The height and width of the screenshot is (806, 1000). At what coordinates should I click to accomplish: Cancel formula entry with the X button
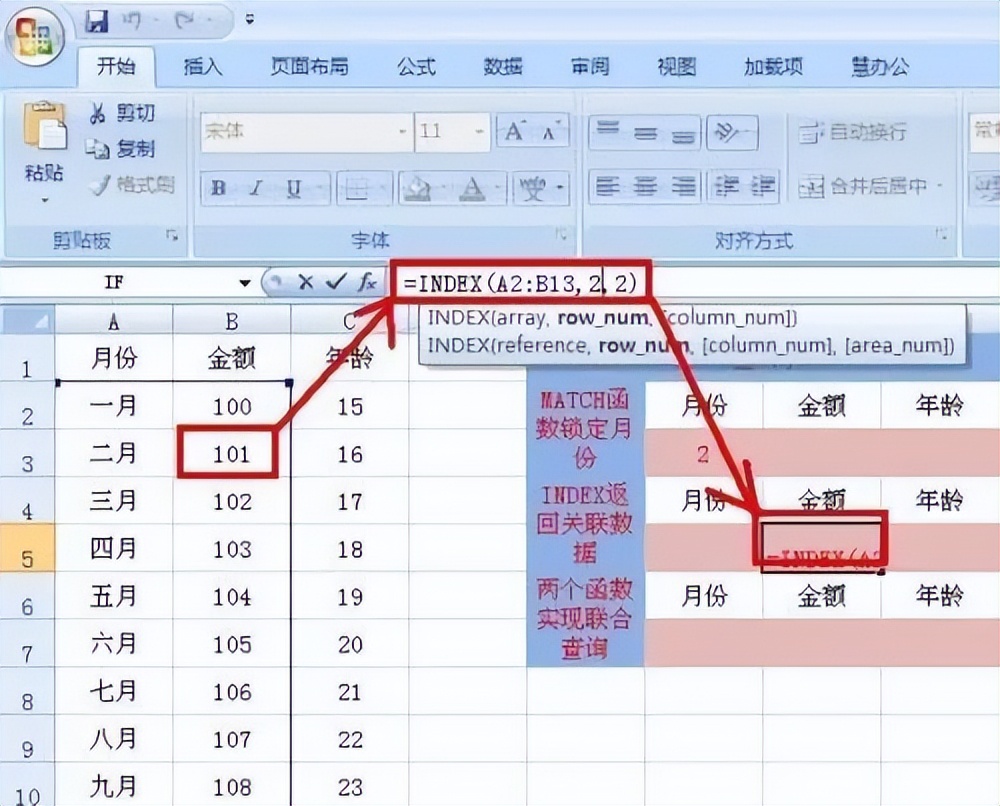[x=306, y=282]
